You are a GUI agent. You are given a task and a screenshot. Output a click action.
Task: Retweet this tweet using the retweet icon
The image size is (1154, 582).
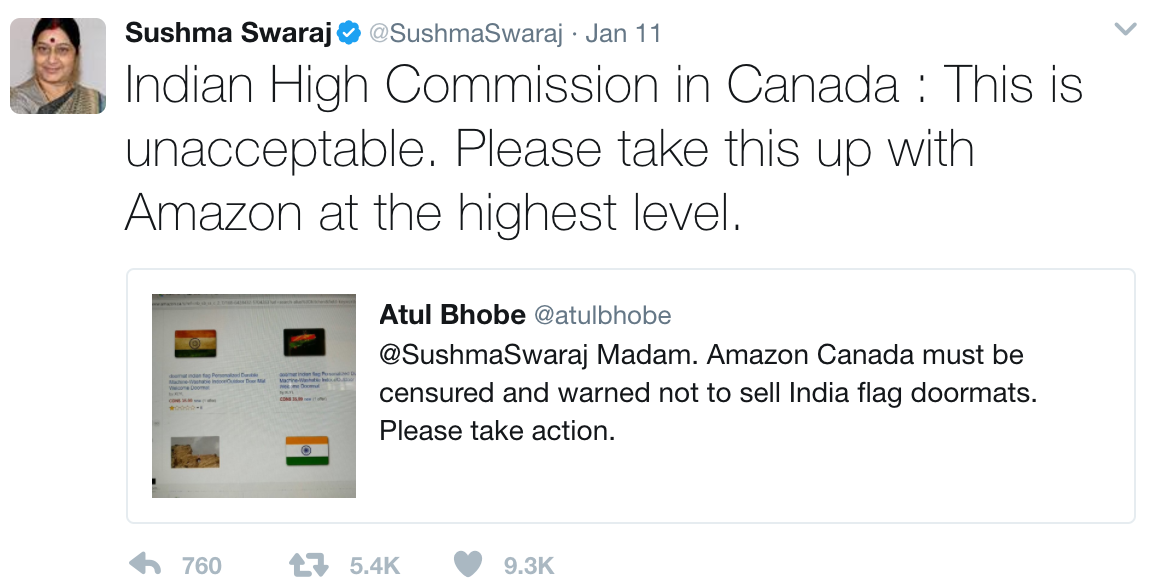(307, 565)
